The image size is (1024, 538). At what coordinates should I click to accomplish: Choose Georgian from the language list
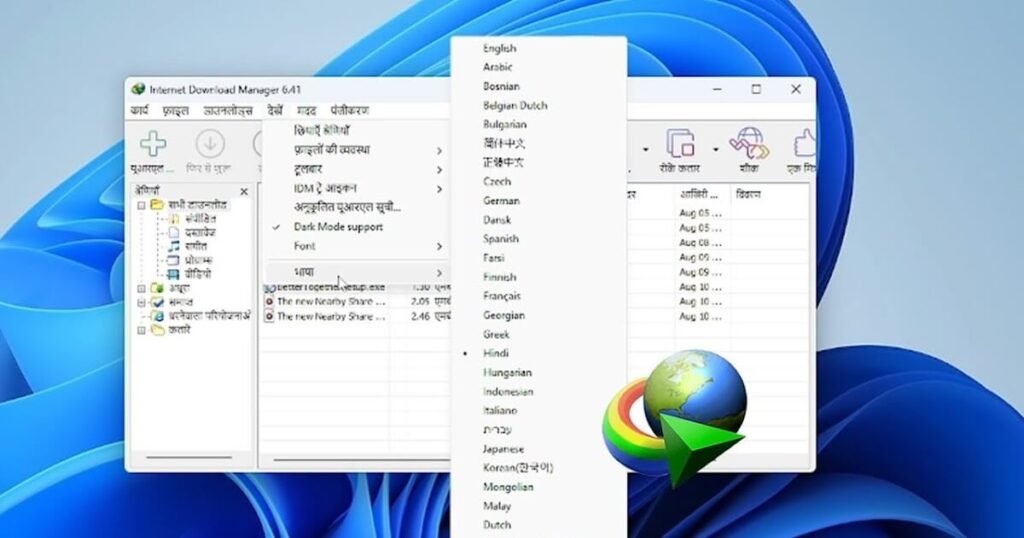tap(504, 315)
